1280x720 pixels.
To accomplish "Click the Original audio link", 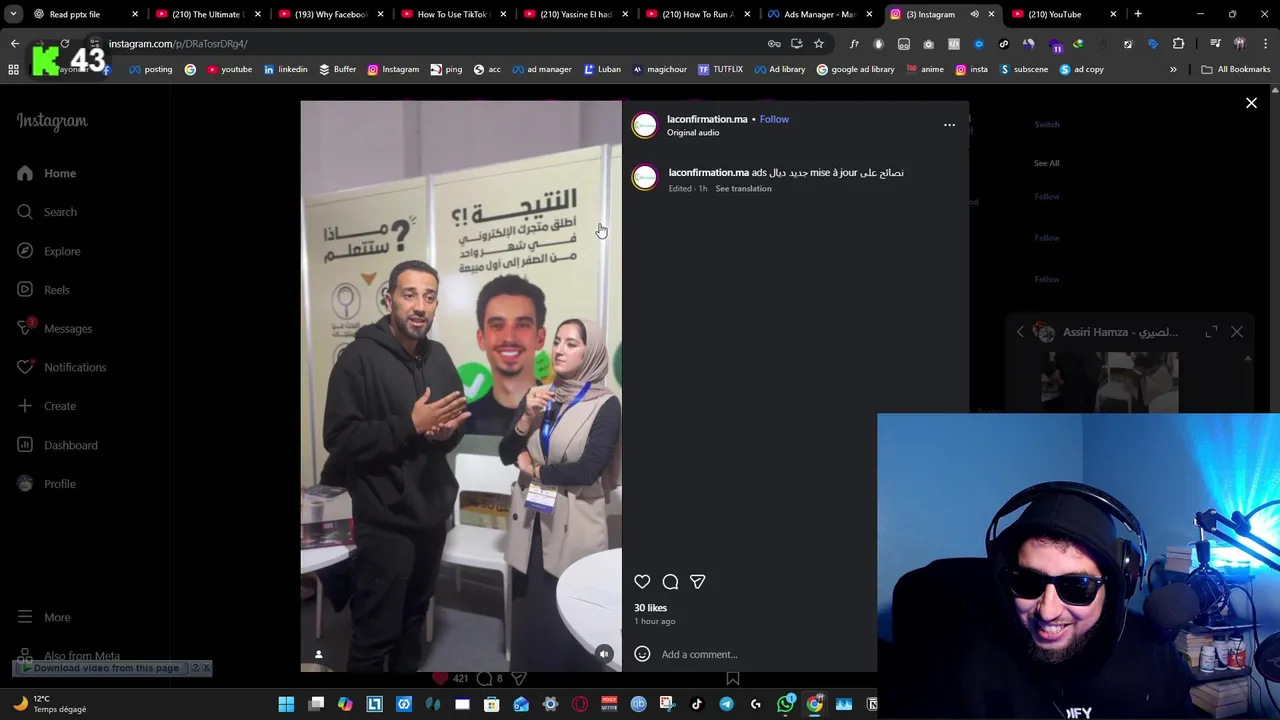I will [x=693, y=133].
